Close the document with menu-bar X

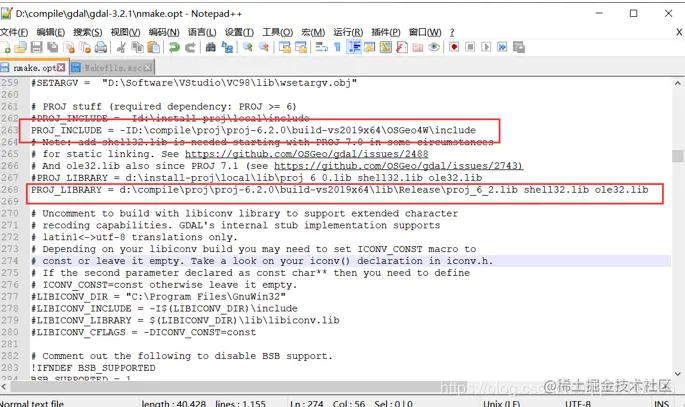point(679,32)
